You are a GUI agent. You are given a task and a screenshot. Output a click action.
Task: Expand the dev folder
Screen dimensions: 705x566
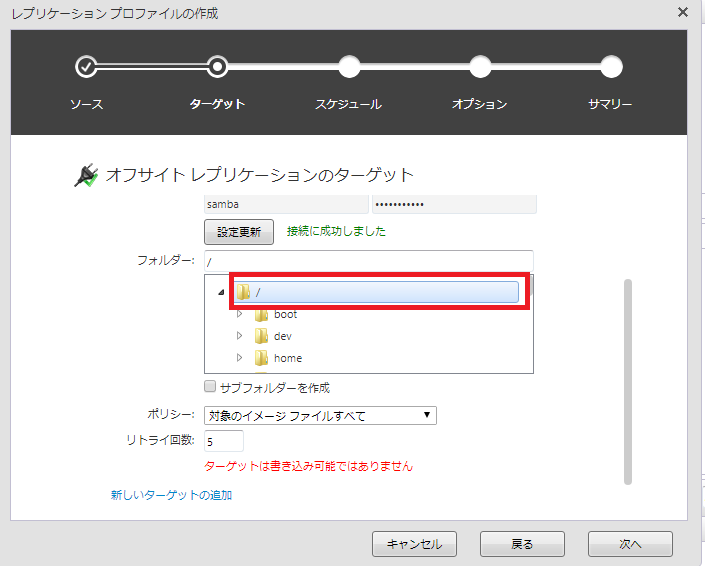[240, 336]
